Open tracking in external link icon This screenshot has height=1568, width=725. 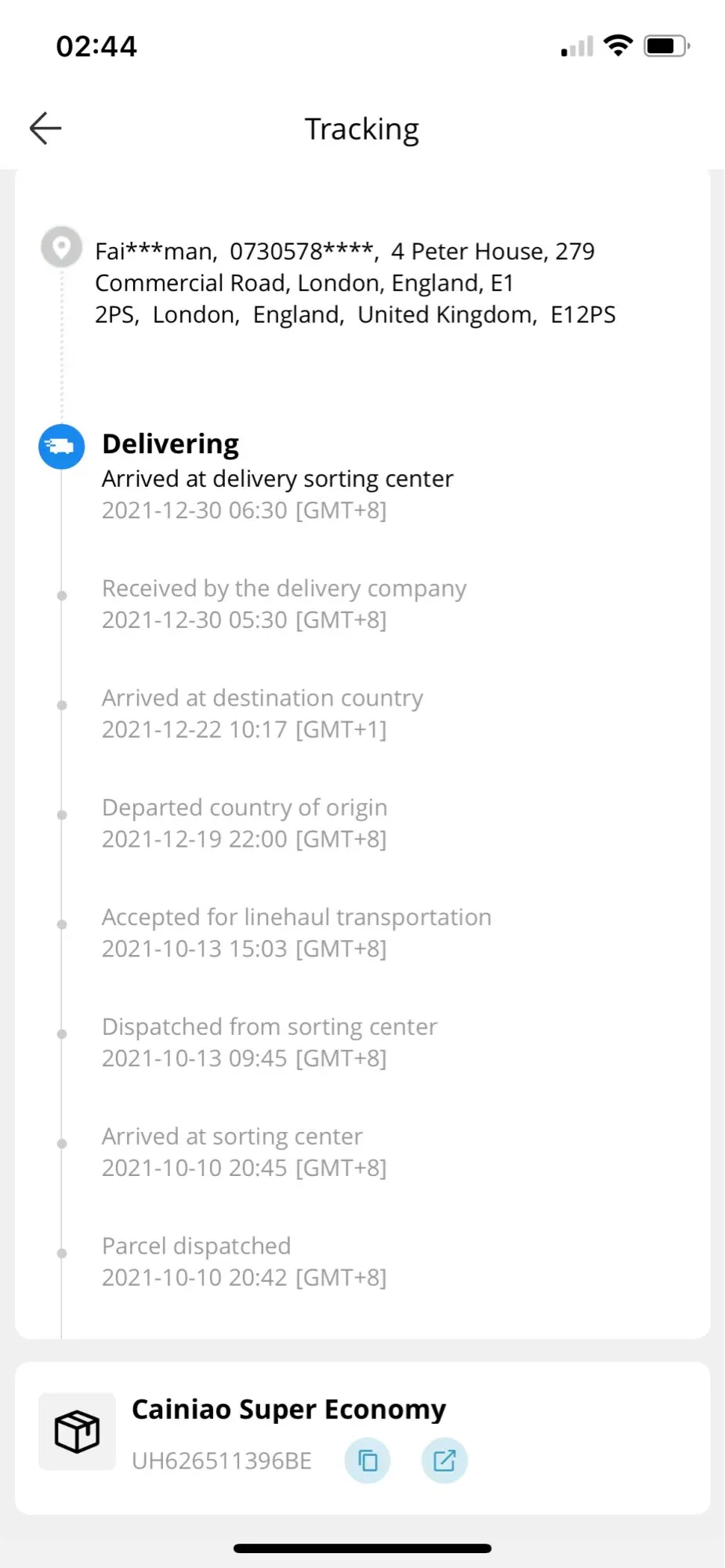click(444, 1461)
